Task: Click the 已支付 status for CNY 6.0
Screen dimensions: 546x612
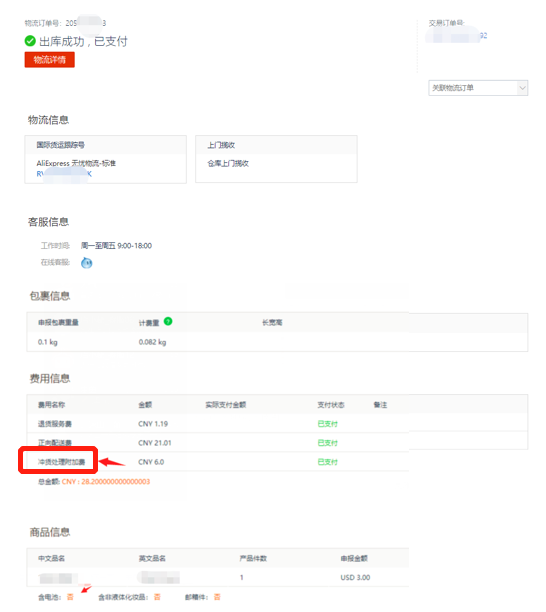Action: point(327,462)
